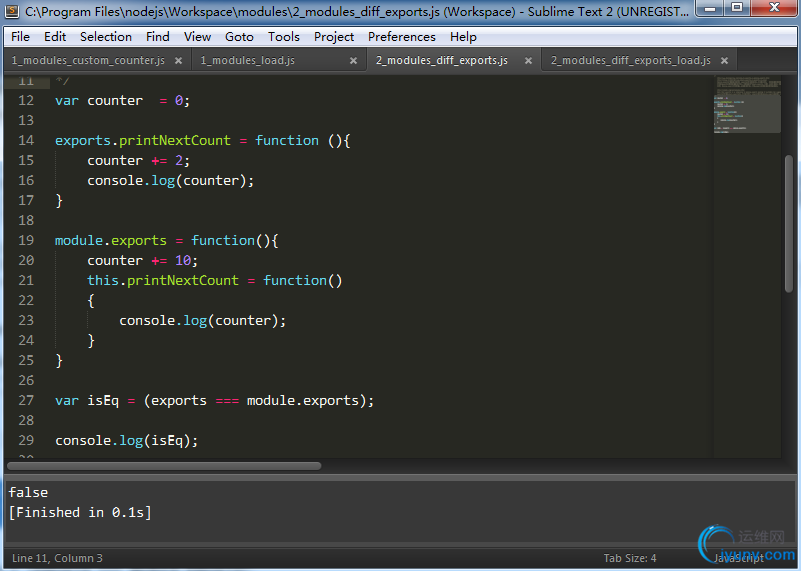Close the 1_modules_custom_counter.js tab
This screenshot has width=801, height=571.
point(178,61)
